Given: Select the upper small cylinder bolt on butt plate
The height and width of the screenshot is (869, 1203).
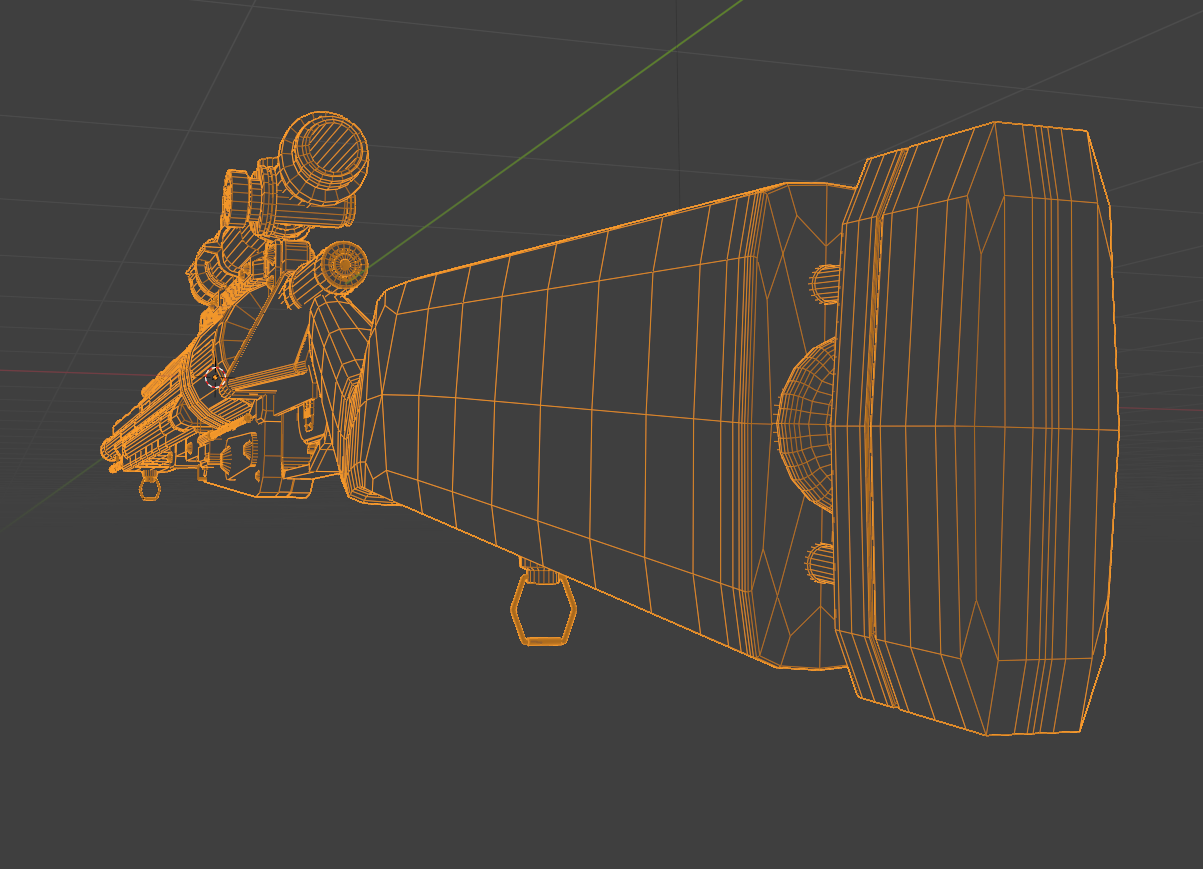Looking at the screenshot, I should tap(825, 284).
